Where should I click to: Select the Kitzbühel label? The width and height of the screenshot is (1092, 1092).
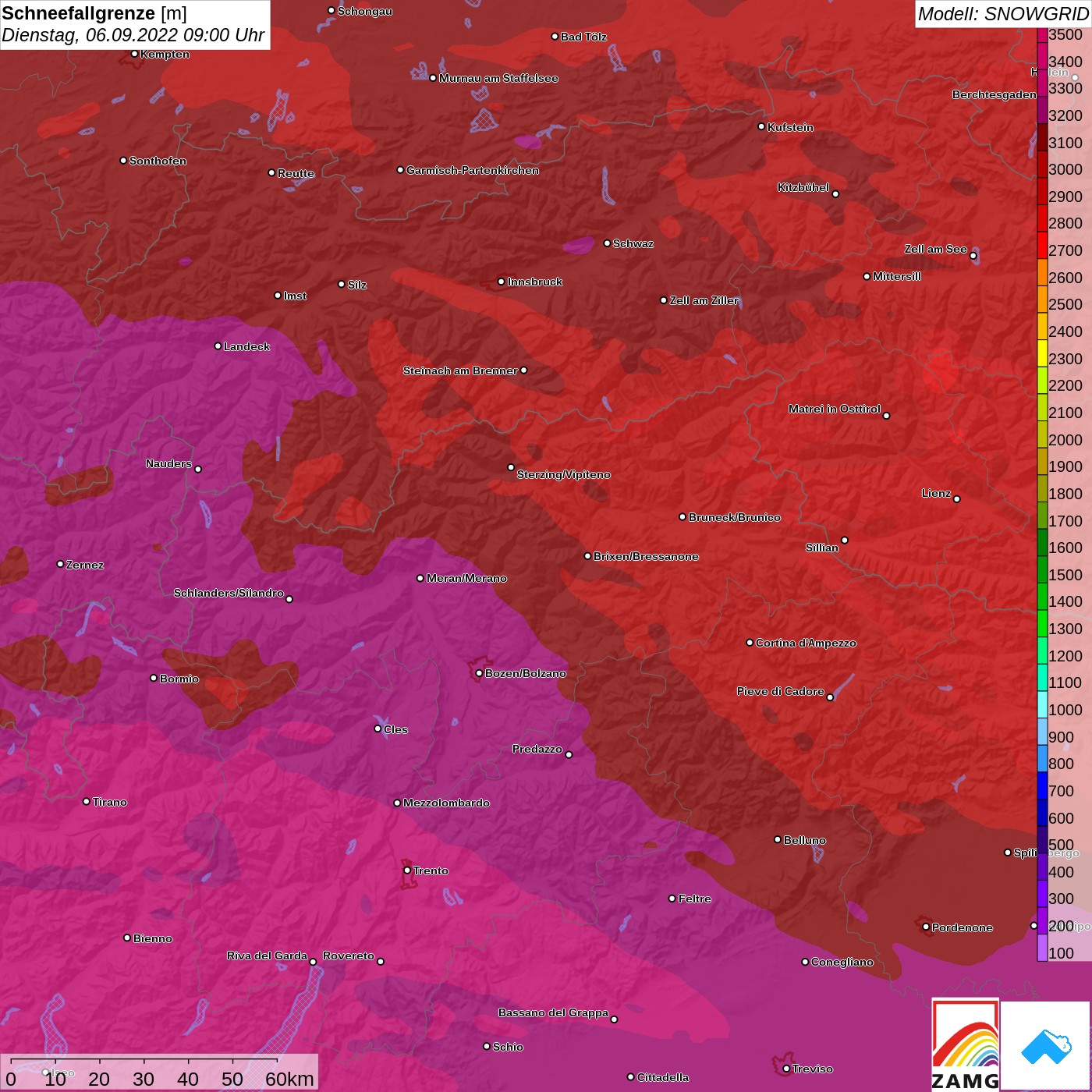tap(803, 187)
